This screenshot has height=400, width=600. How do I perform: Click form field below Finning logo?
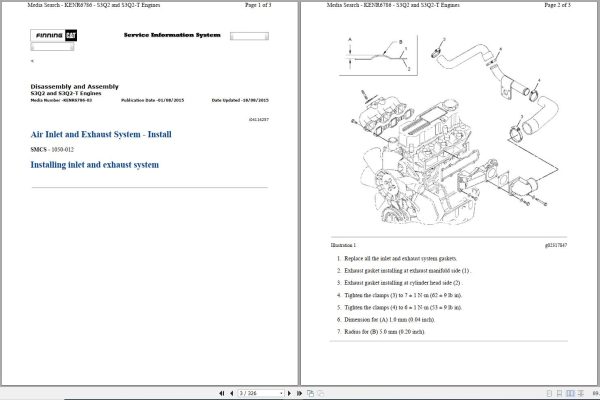tap(52, 47)
